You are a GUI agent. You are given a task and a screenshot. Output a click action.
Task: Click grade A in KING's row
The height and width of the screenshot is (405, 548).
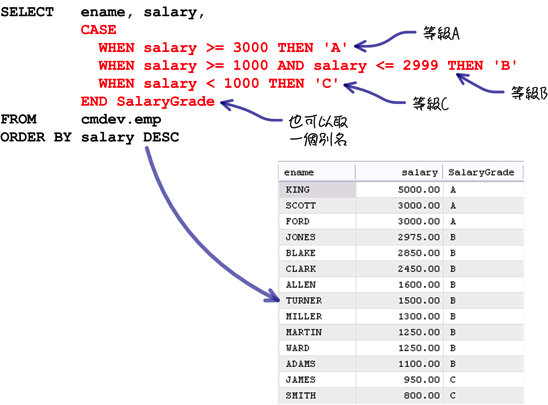click(x=453, y=190)
